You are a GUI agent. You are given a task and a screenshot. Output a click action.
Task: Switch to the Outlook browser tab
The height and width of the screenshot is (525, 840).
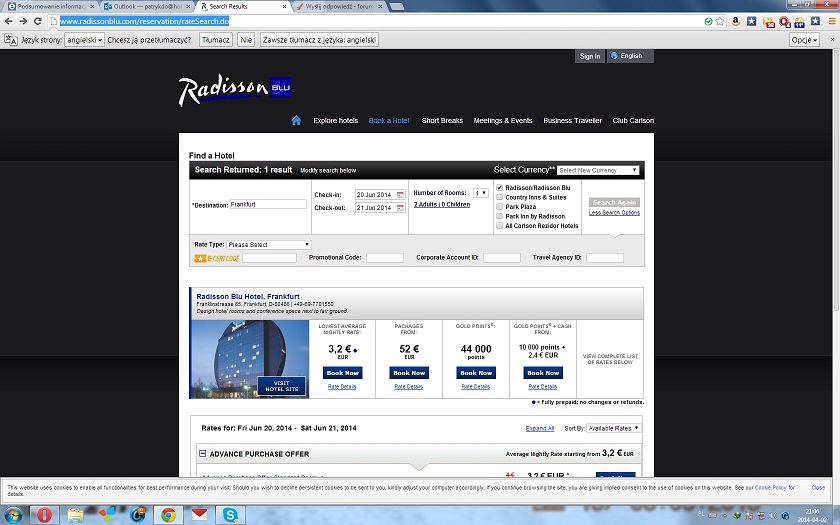tap(148, 6)
